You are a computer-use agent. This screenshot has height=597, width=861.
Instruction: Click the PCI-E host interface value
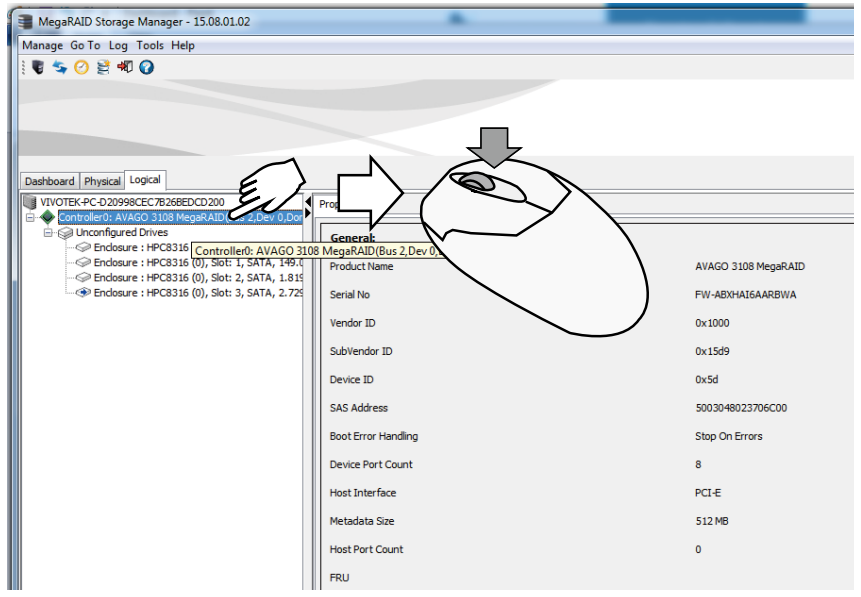708,493
